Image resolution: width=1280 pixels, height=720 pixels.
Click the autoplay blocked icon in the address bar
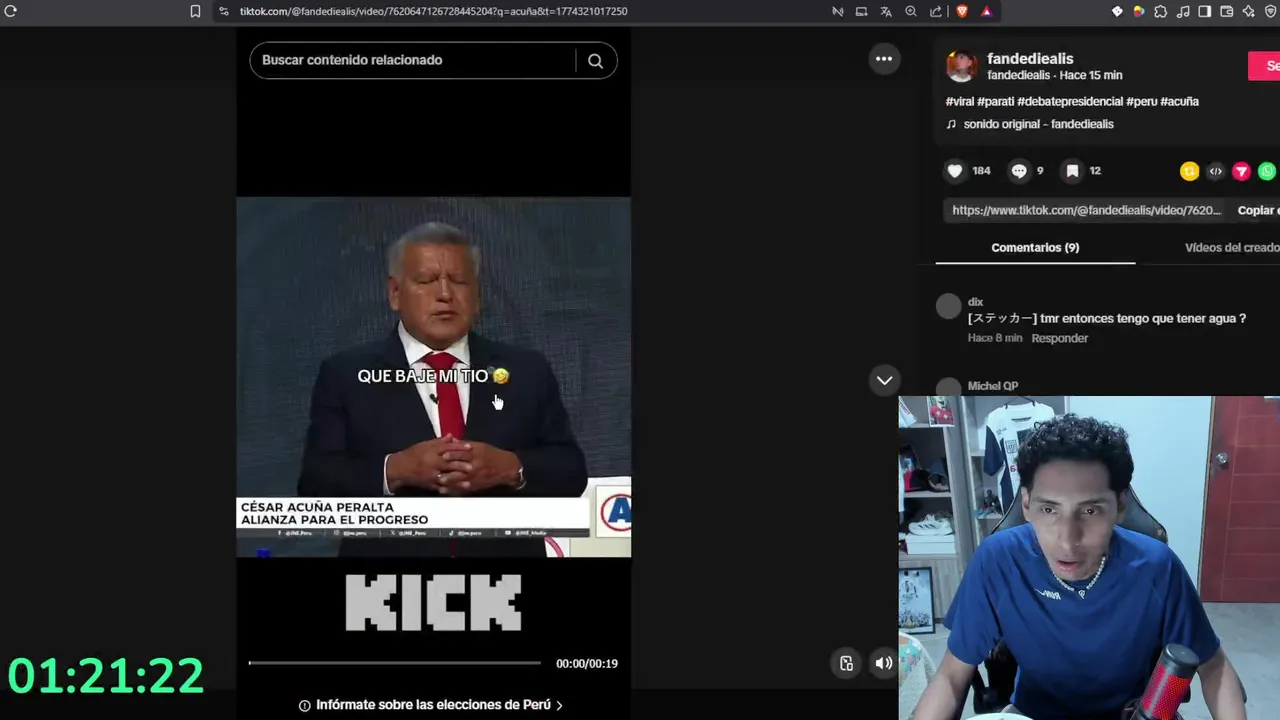(838, 11)
